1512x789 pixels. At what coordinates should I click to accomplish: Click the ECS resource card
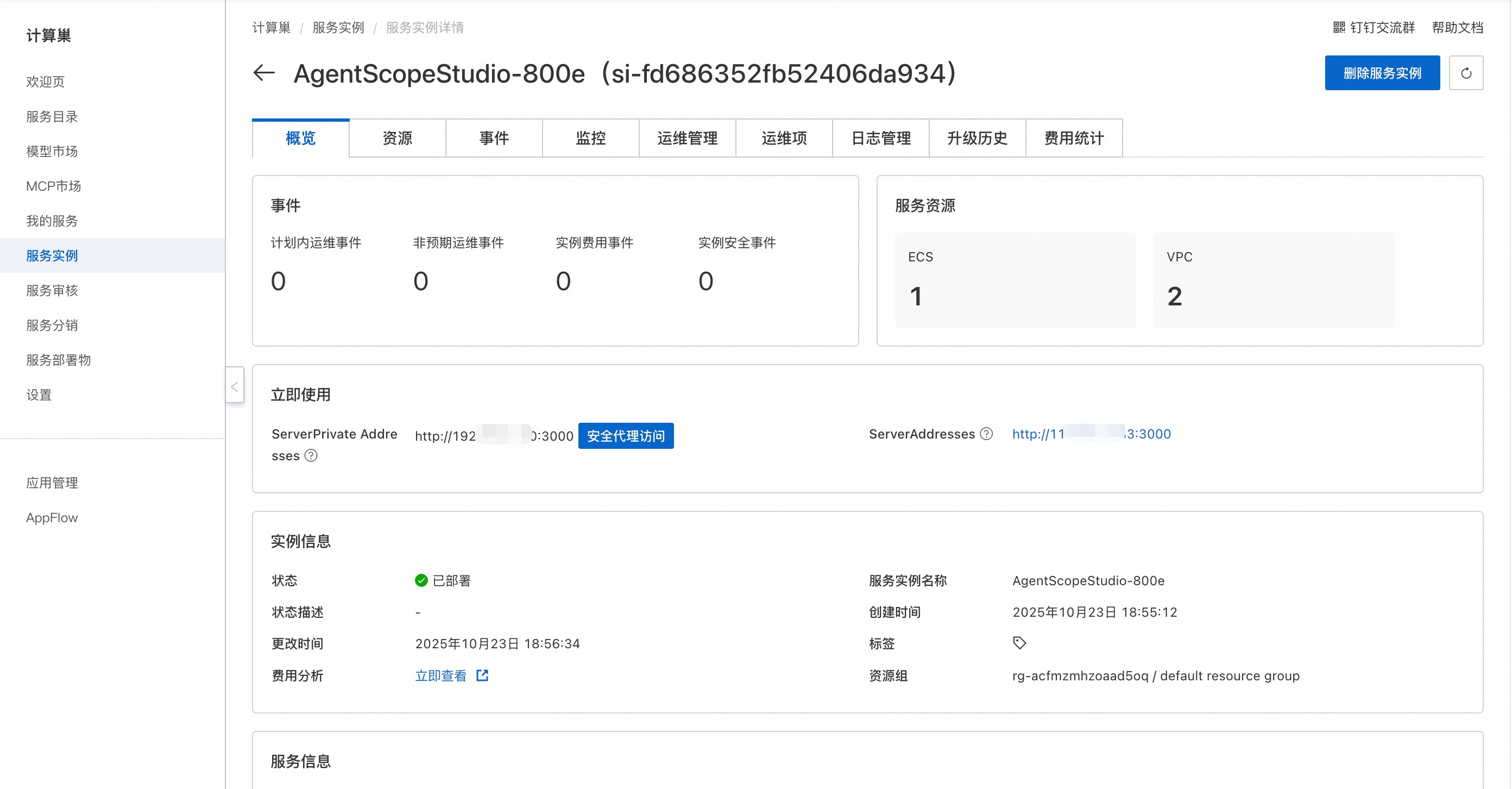1015,280
